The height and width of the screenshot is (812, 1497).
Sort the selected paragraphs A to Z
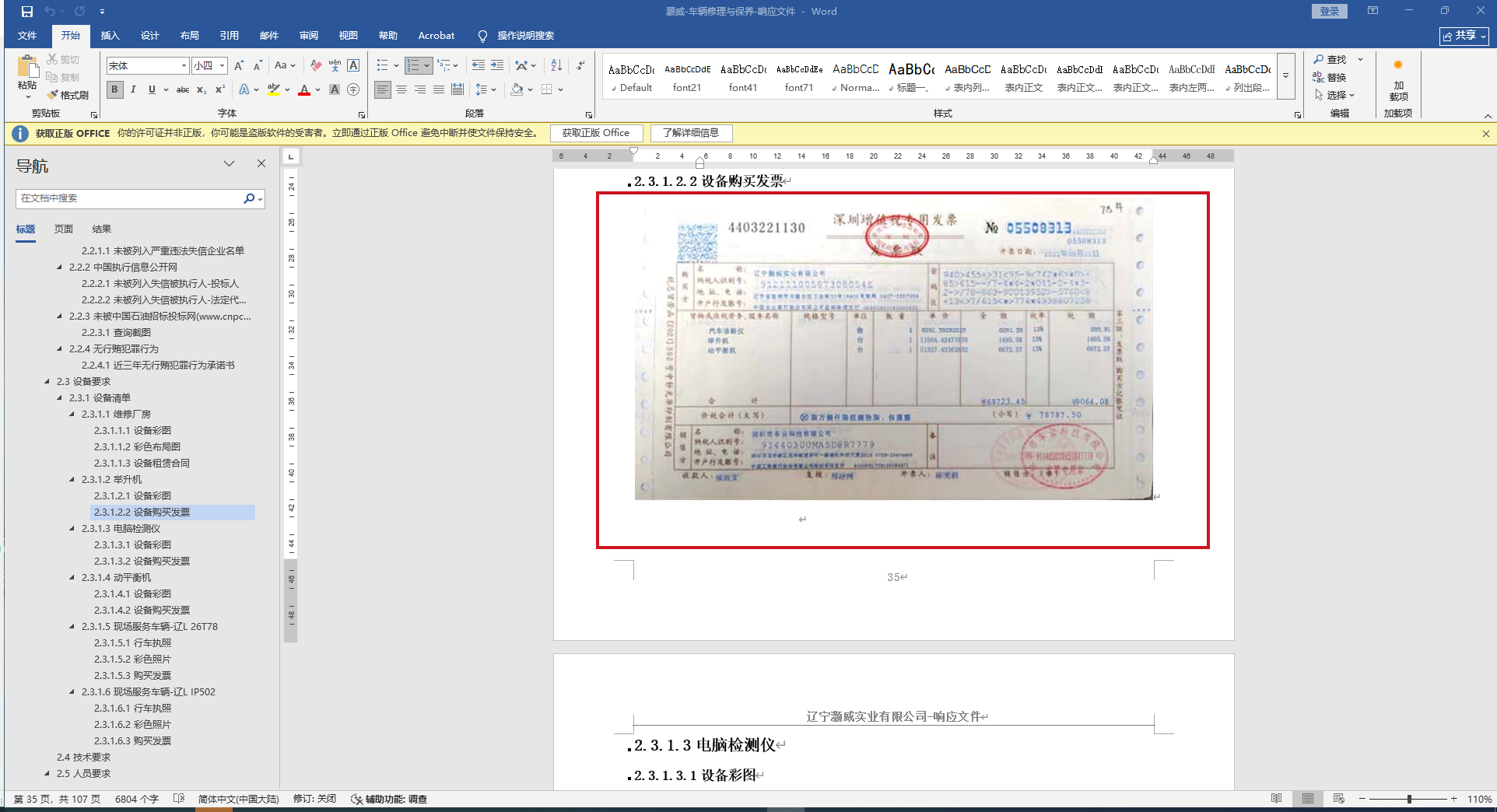tap(556, 66)
